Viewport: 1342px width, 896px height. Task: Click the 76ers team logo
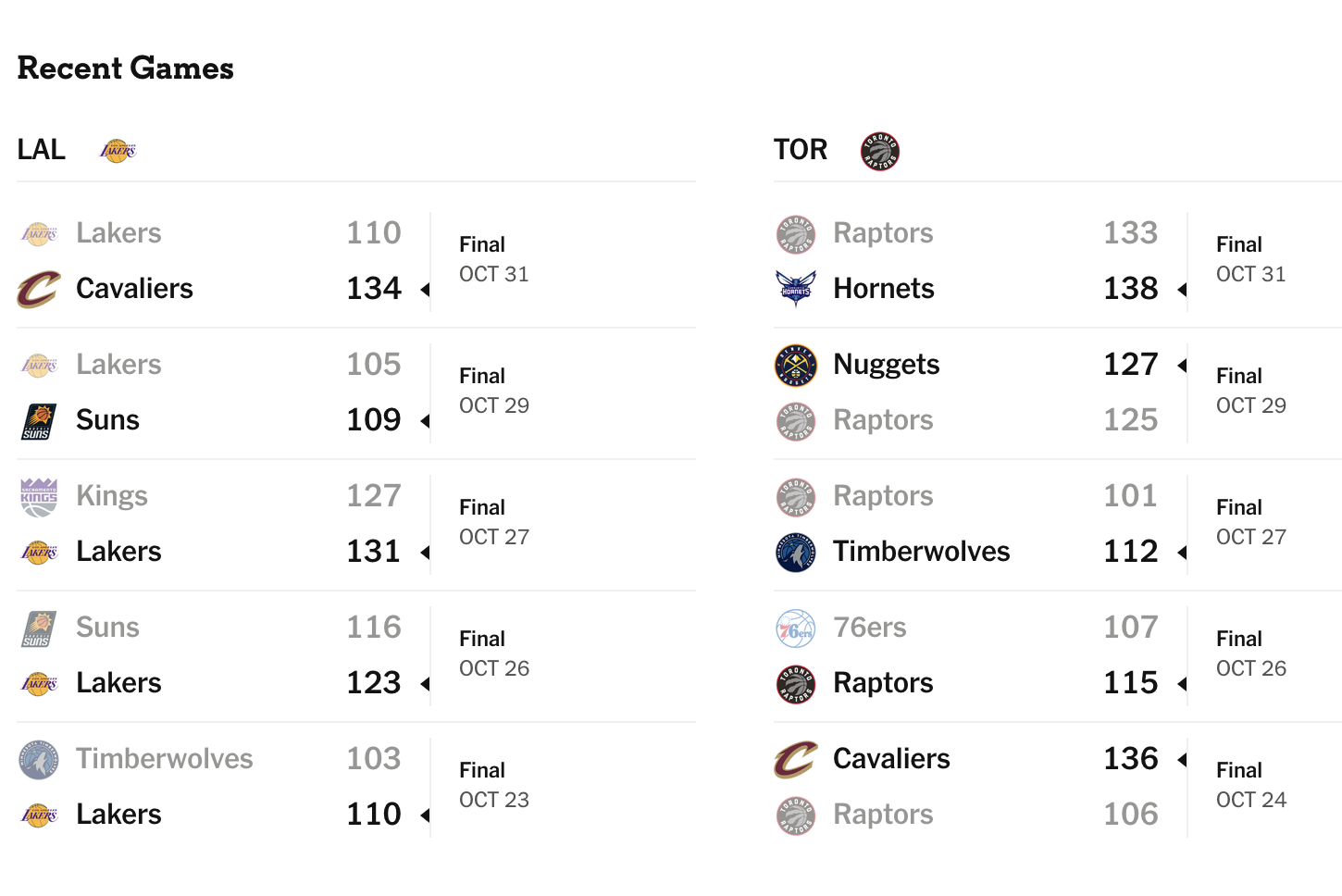[796, 628]
